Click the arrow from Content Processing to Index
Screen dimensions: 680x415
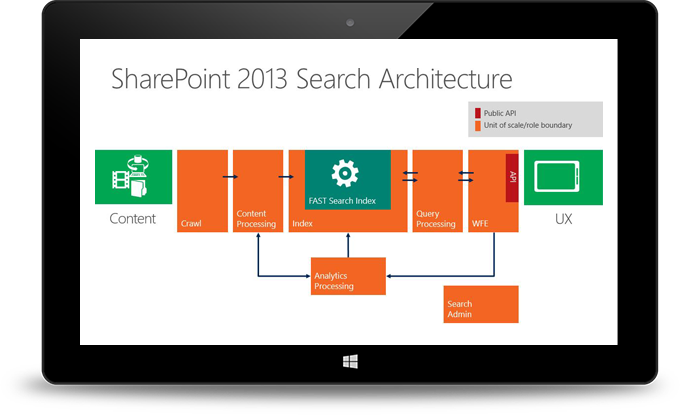286,176
